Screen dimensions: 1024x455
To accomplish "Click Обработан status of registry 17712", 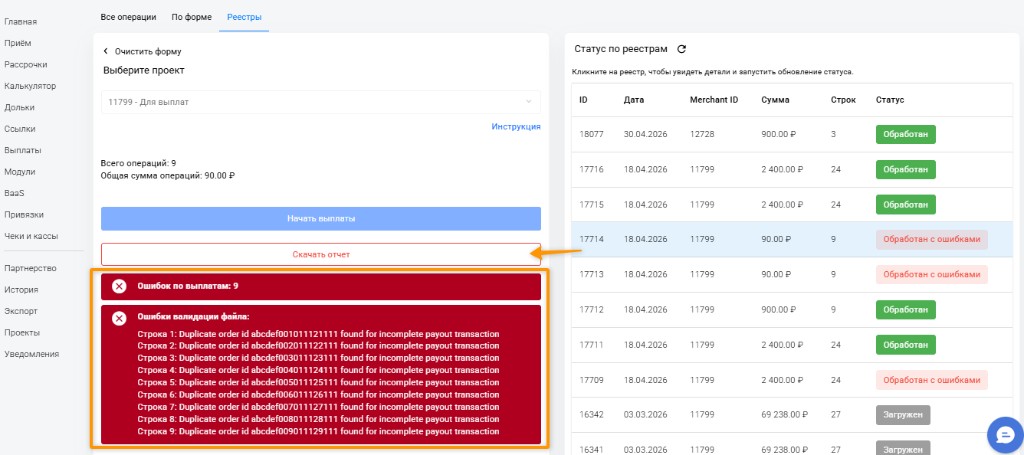I will coord(905,309).
